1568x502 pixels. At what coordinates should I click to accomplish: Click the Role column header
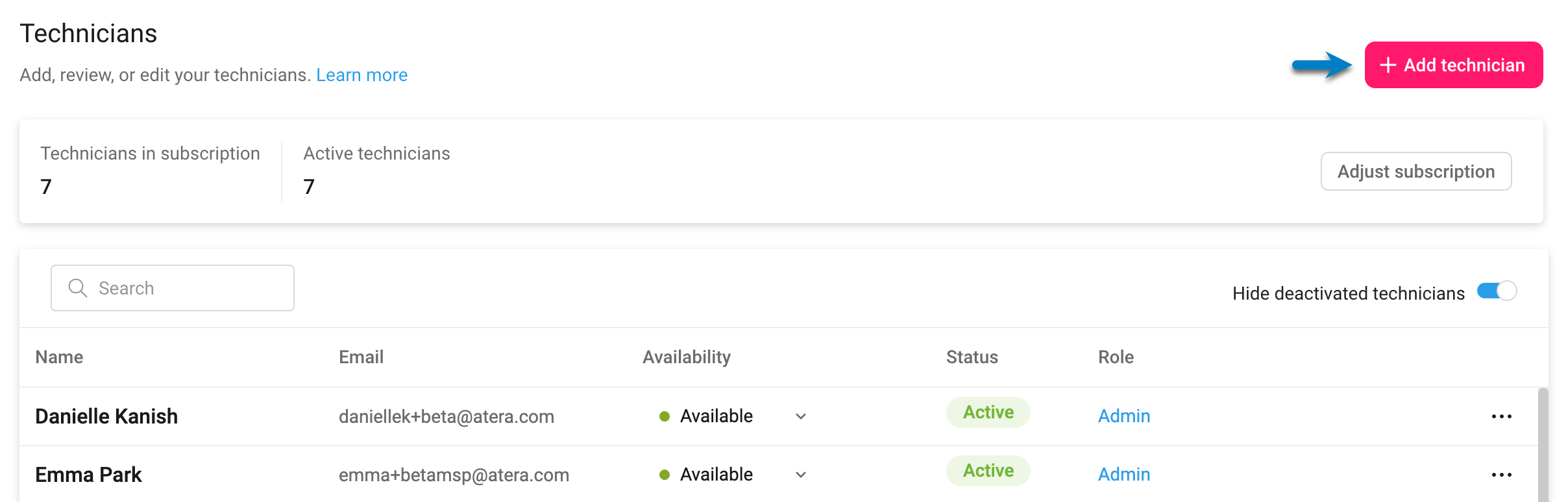point(1116,357)
